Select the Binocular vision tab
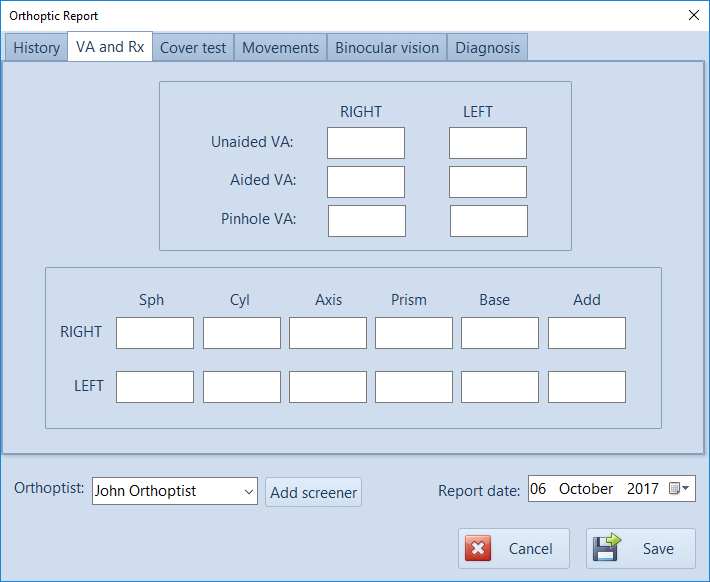The image size is (710, 582). pos(387,48)
